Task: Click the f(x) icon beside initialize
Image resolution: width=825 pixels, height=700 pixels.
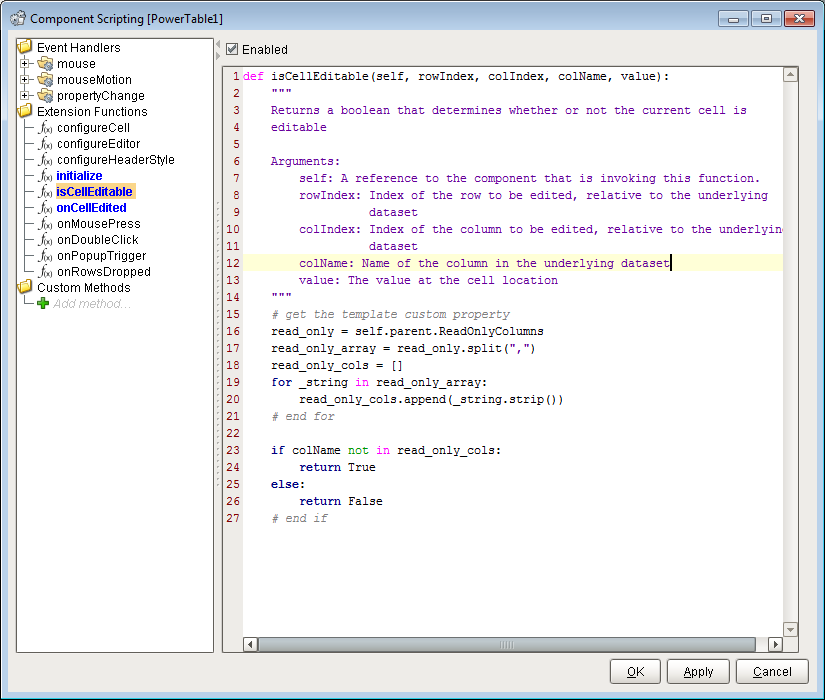Action: [x=45, y=176]
